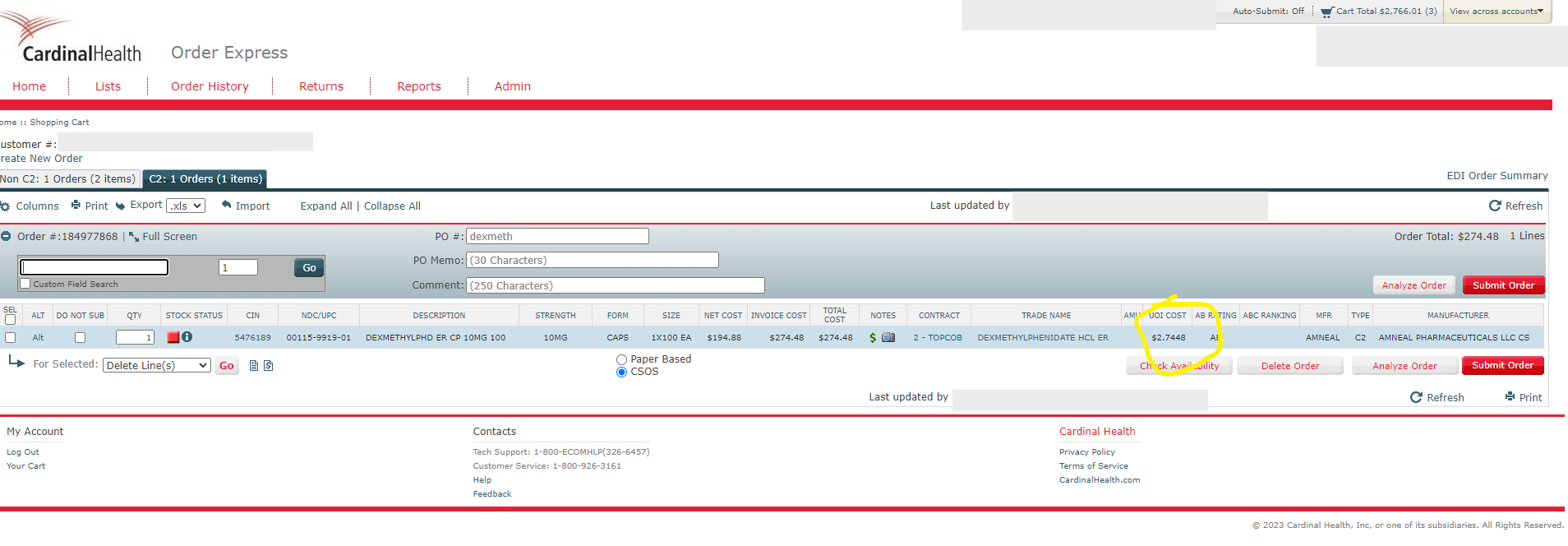Open Full Screen view icon
Viewport: 1568px width, 546px height.
click(x=134, y=236)
